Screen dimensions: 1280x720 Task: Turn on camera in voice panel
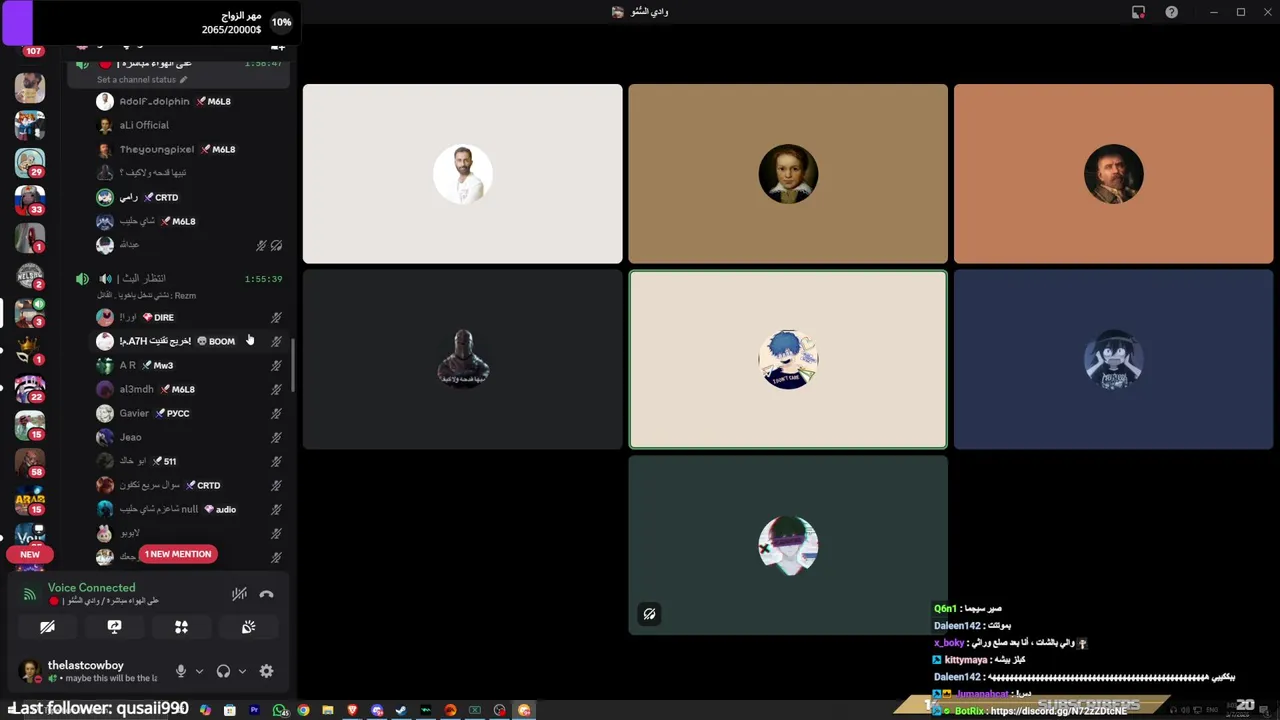click(x=47, y=627)
